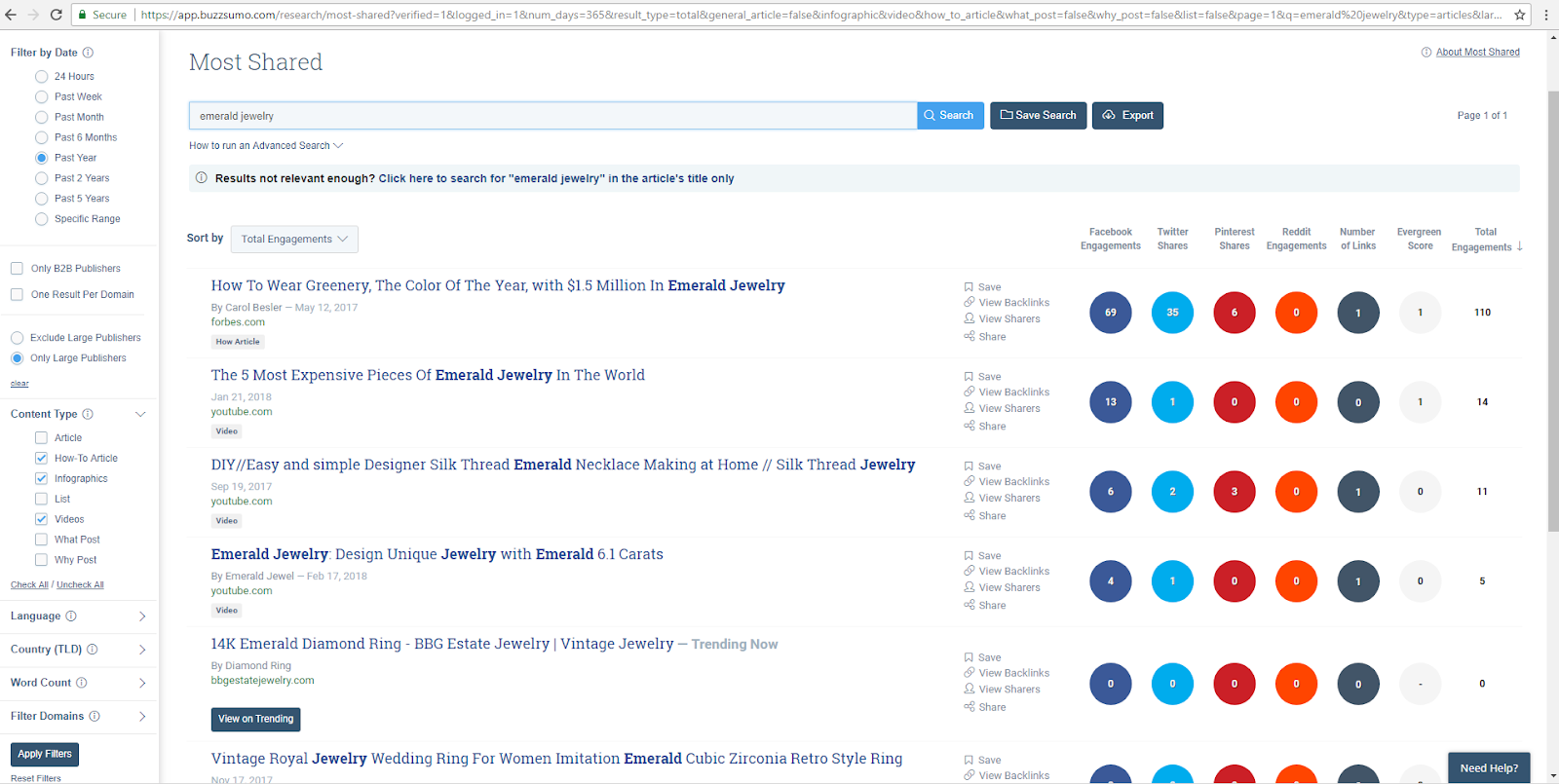The image size is (1559, 784).
Task: Sort by the Twitter Shares column header
Action: tap(1172, 239)
